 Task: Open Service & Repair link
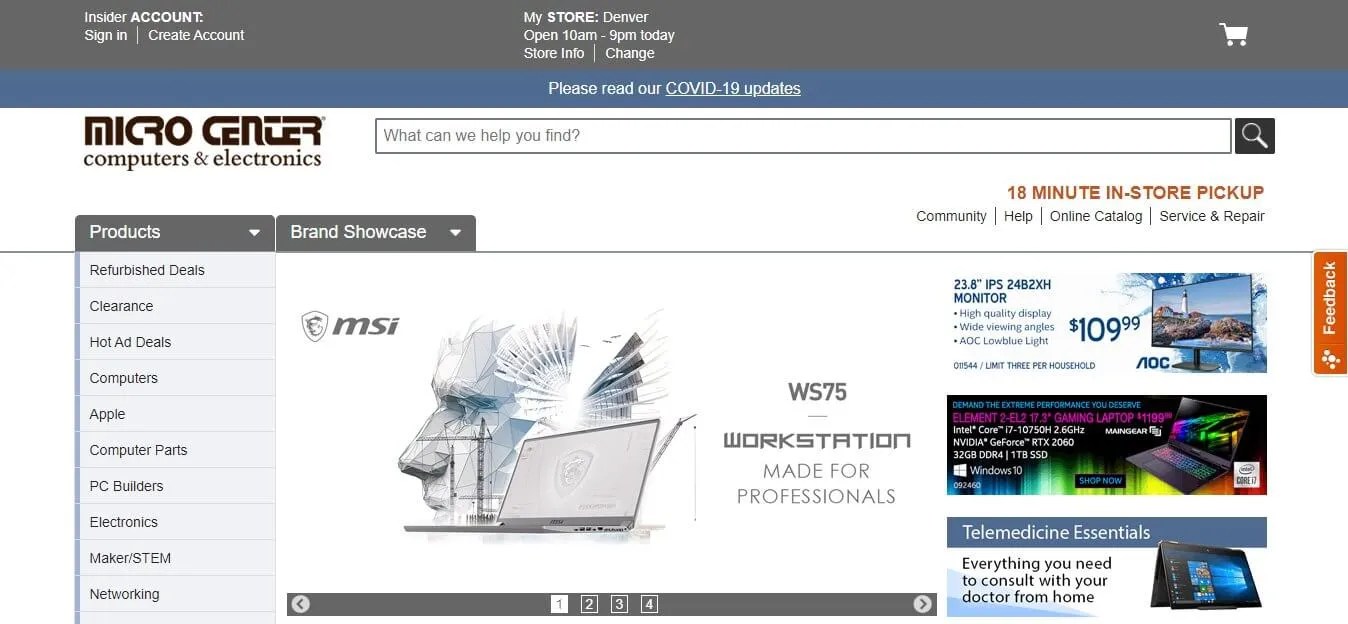click(x=1212, y=216)
